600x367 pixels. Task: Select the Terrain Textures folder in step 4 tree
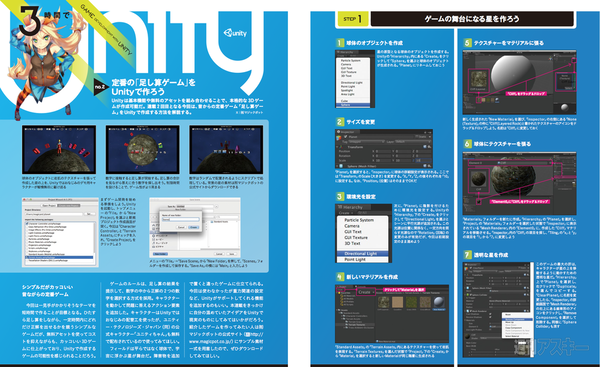pyautogui.click(x=355, y=325)
